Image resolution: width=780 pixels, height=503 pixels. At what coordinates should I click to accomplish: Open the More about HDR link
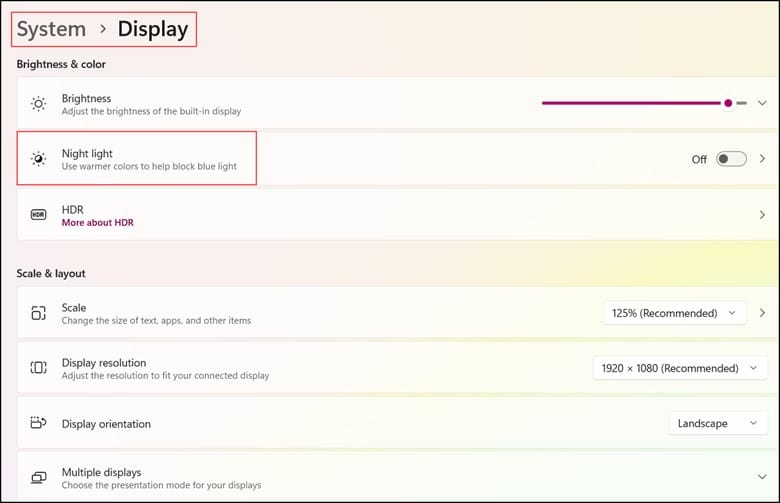(x=98, y=222)
